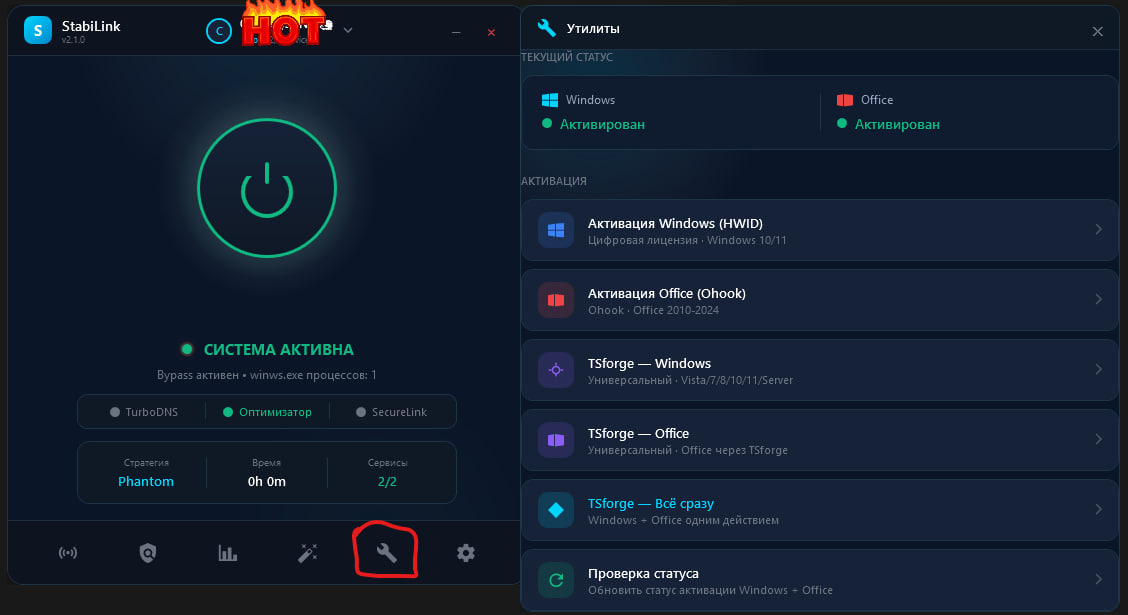
Task: Click the 0h 0m time value
Action: point(267,481)
